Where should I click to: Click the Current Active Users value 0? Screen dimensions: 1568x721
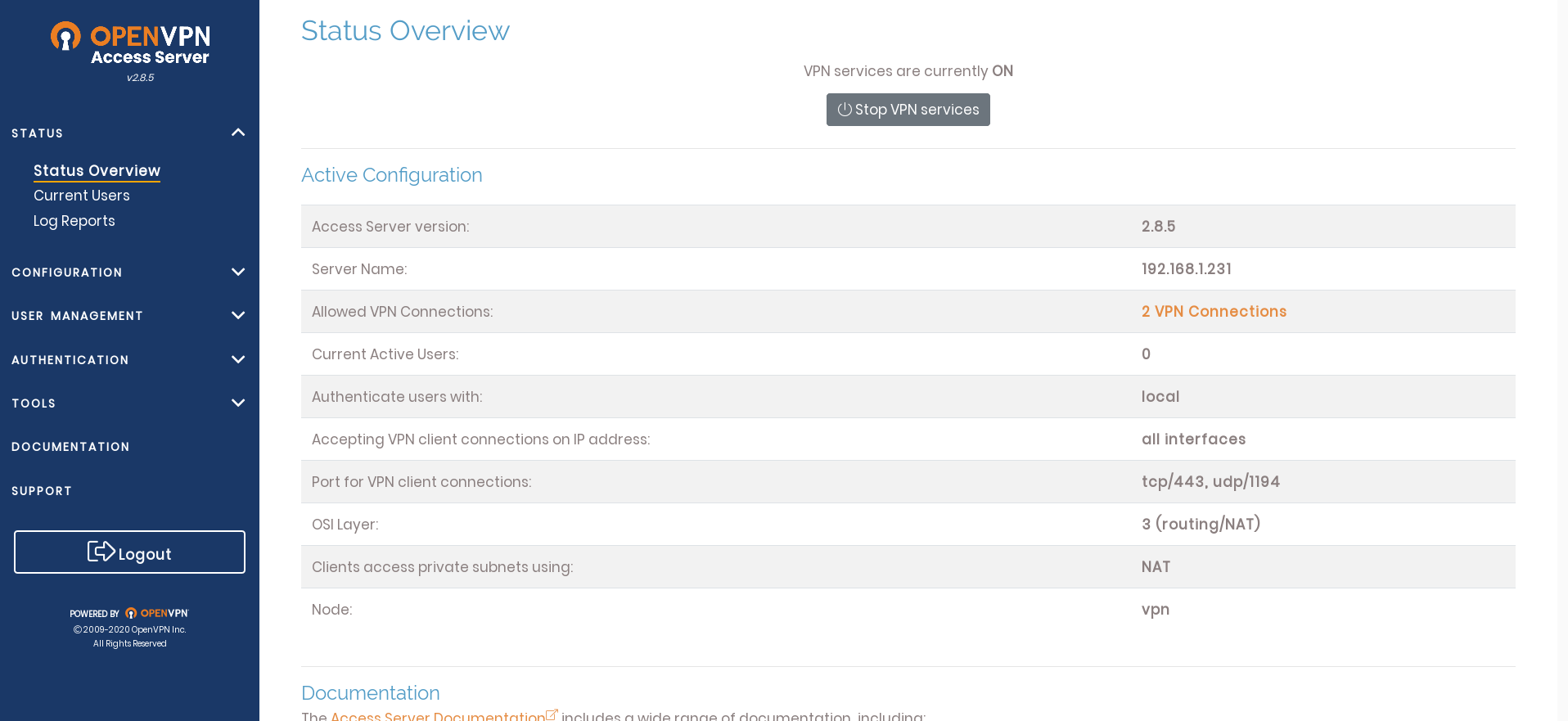[1147, 354]
